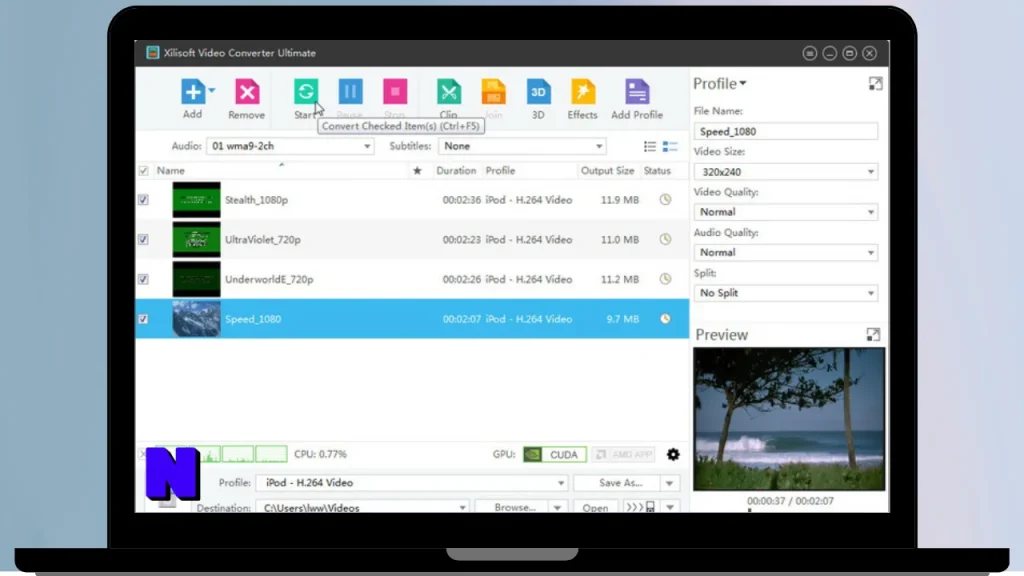1024x576 pixels.
Task: Open the Video Quality dropdown
Action: 786,212
